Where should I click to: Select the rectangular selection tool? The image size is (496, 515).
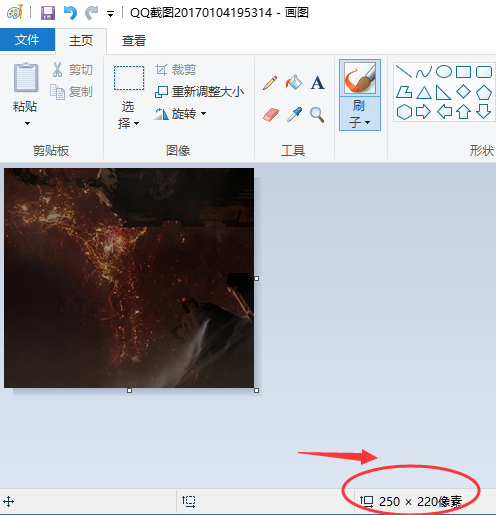129,78
